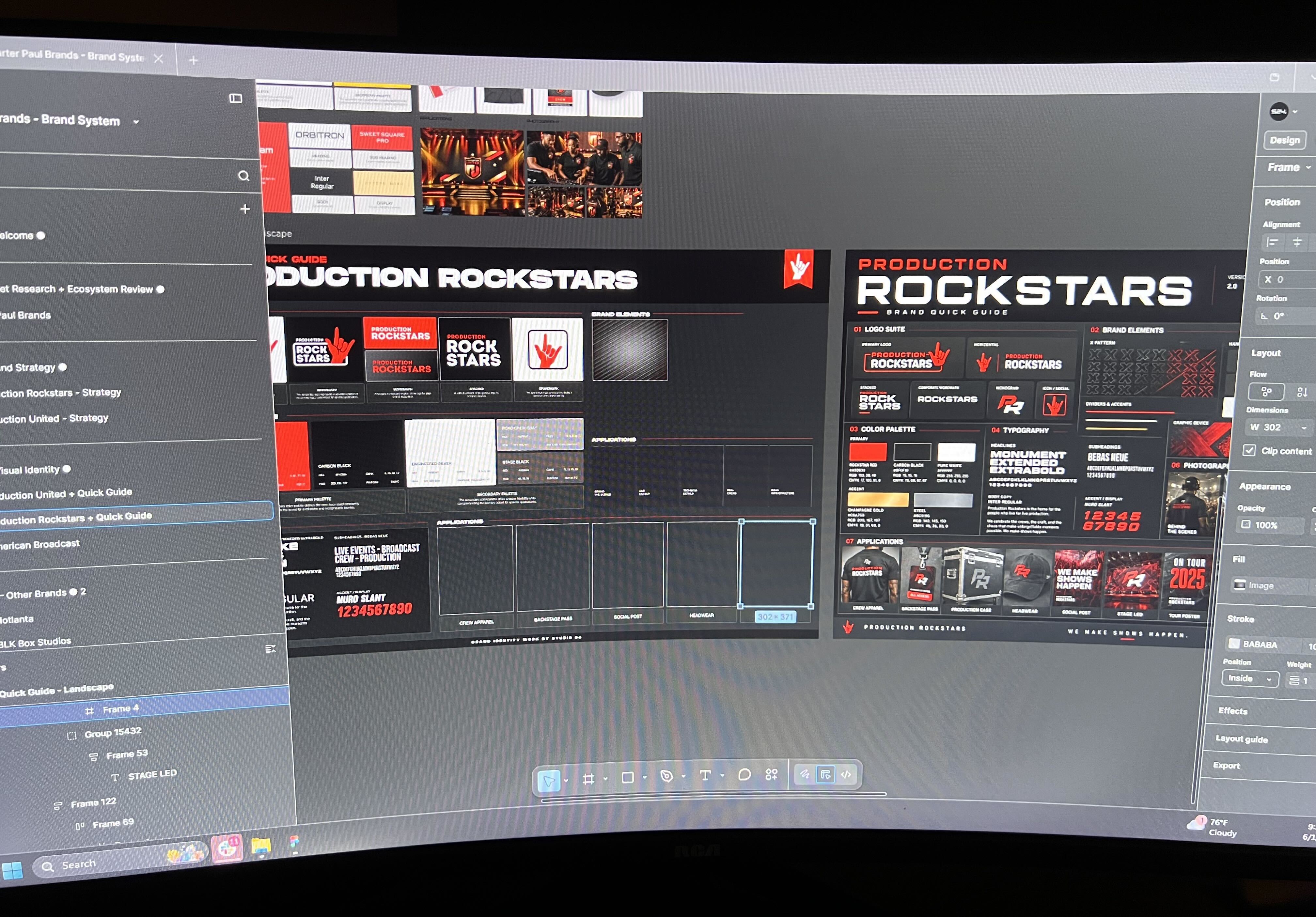Switch to Draw mode
This screenshot has height=917, width=1316.
(x=805, y=774)
